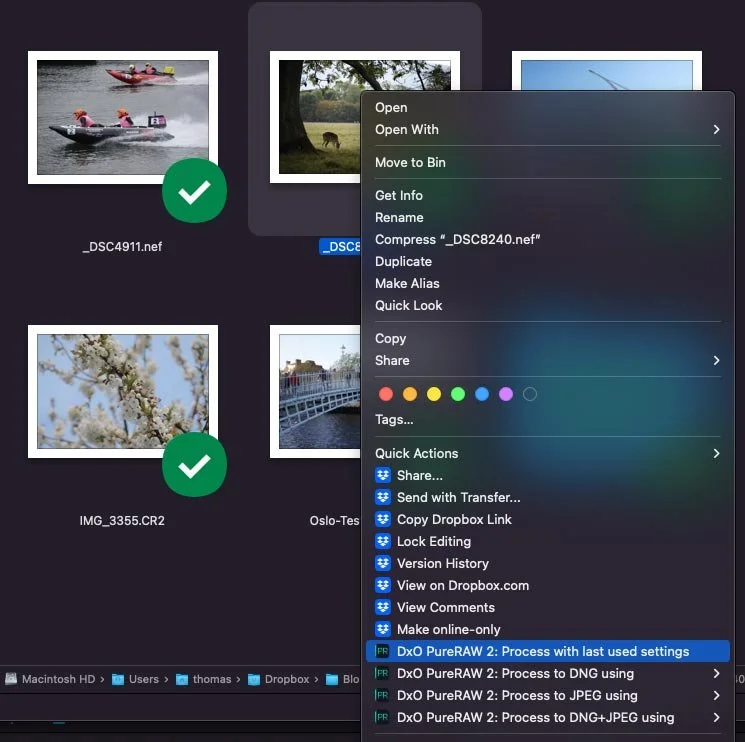Image resolution: width=745 pixels, height=742 pixels.
Task: Expand the Open With submenu arrow
Action: click(x=716, y=129)
